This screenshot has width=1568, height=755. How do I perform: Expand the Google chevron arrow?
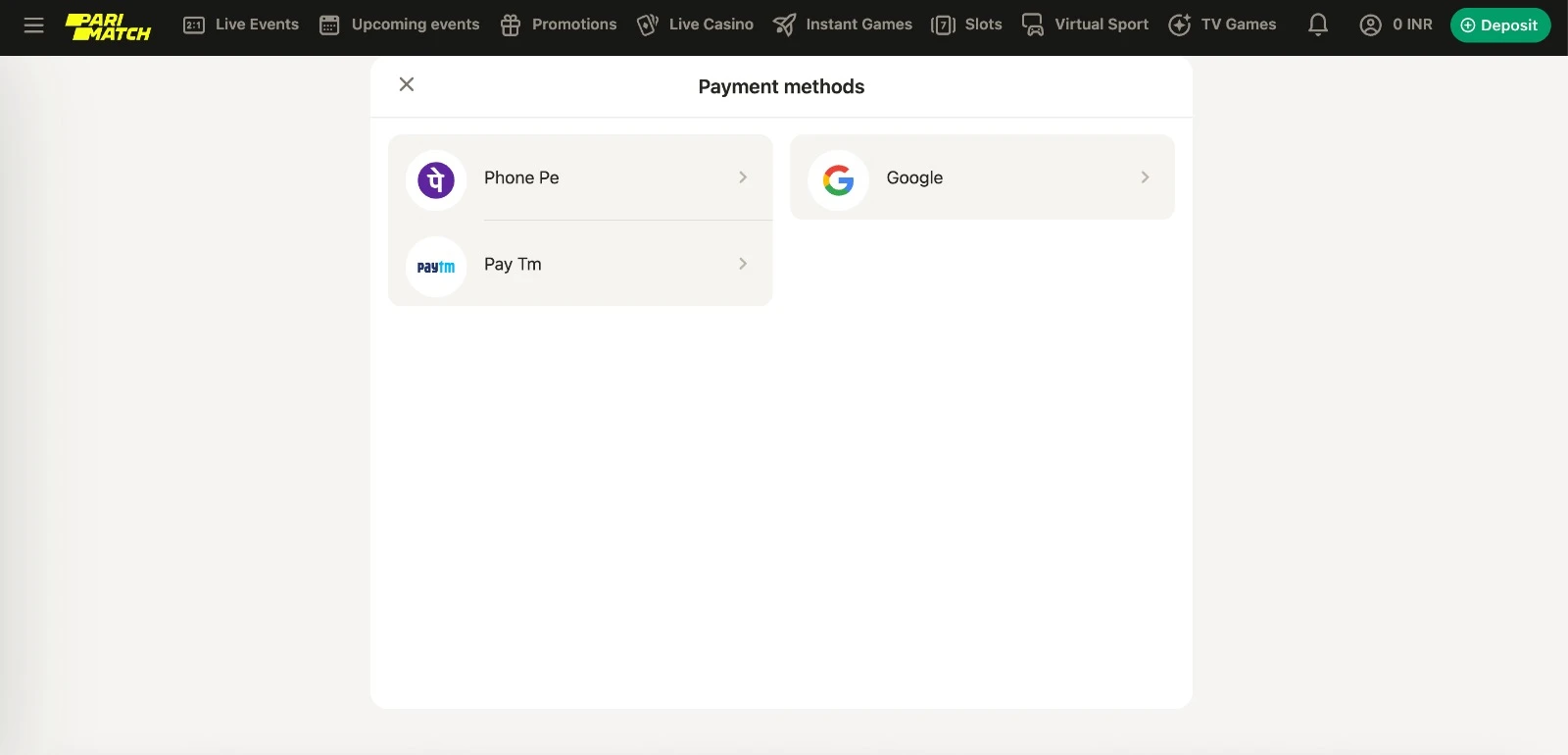pos(1145,177)
